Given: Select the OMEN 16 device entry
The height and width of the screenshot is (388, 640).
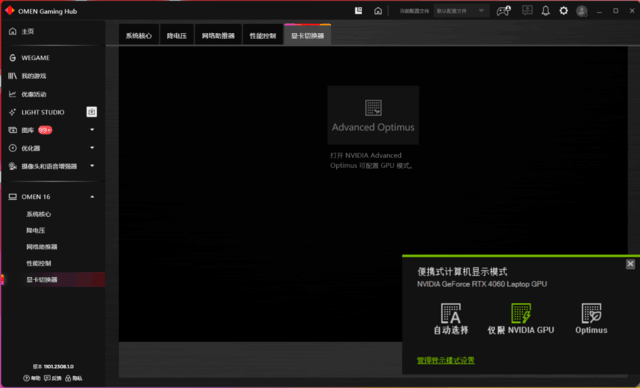Looking at the screenshot, I should click(x=29, y=197).
